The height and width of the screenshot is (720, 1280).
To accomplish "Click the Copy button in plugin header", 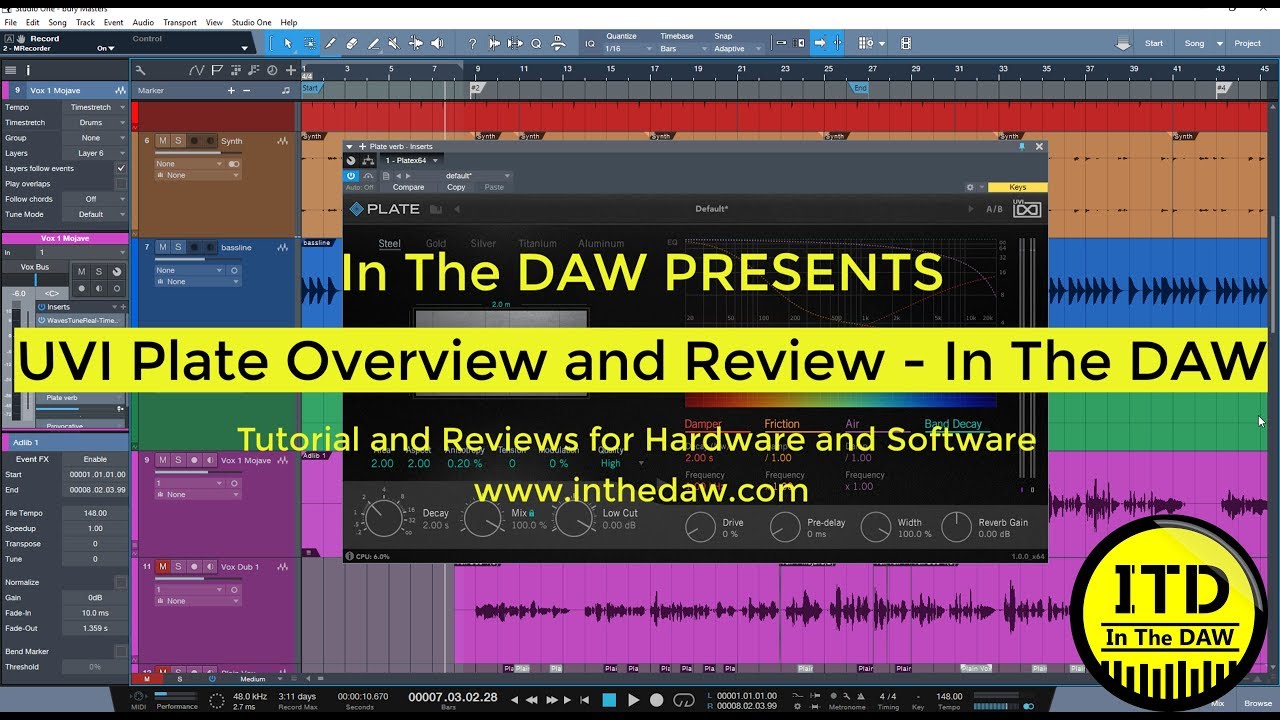I will 456,187.
